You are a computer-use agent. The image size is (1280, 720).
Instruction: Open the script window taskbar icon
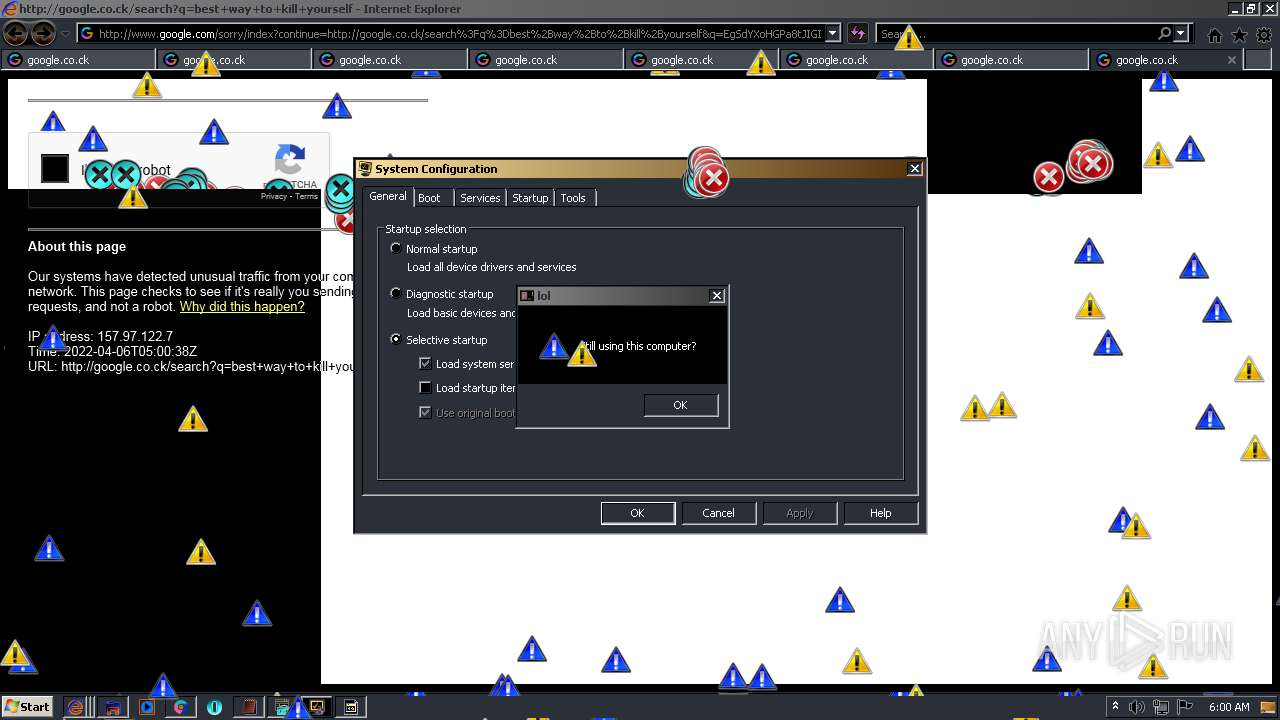pyautogui.click(x=351, y=707)
